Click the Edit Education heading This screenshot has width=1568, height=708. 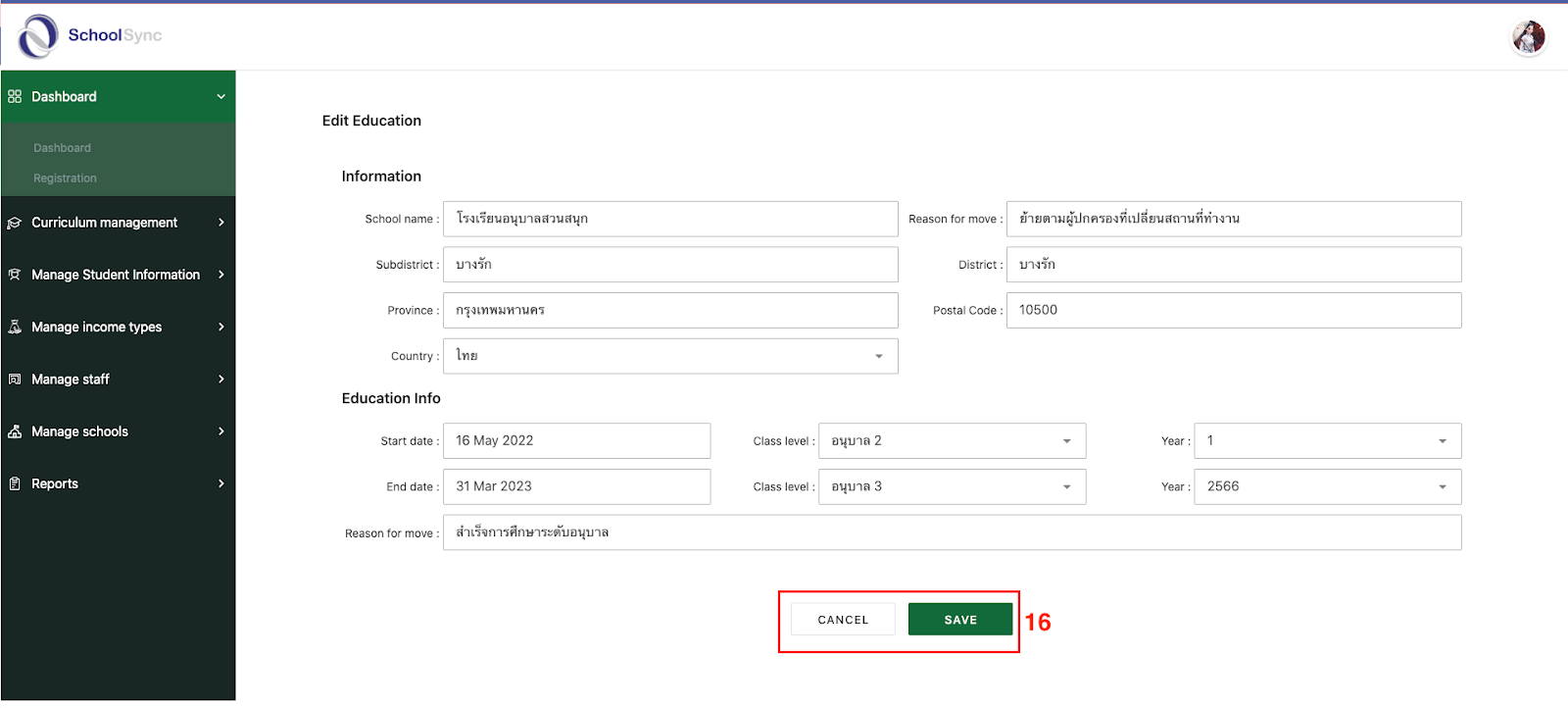[x=371, y=121]
